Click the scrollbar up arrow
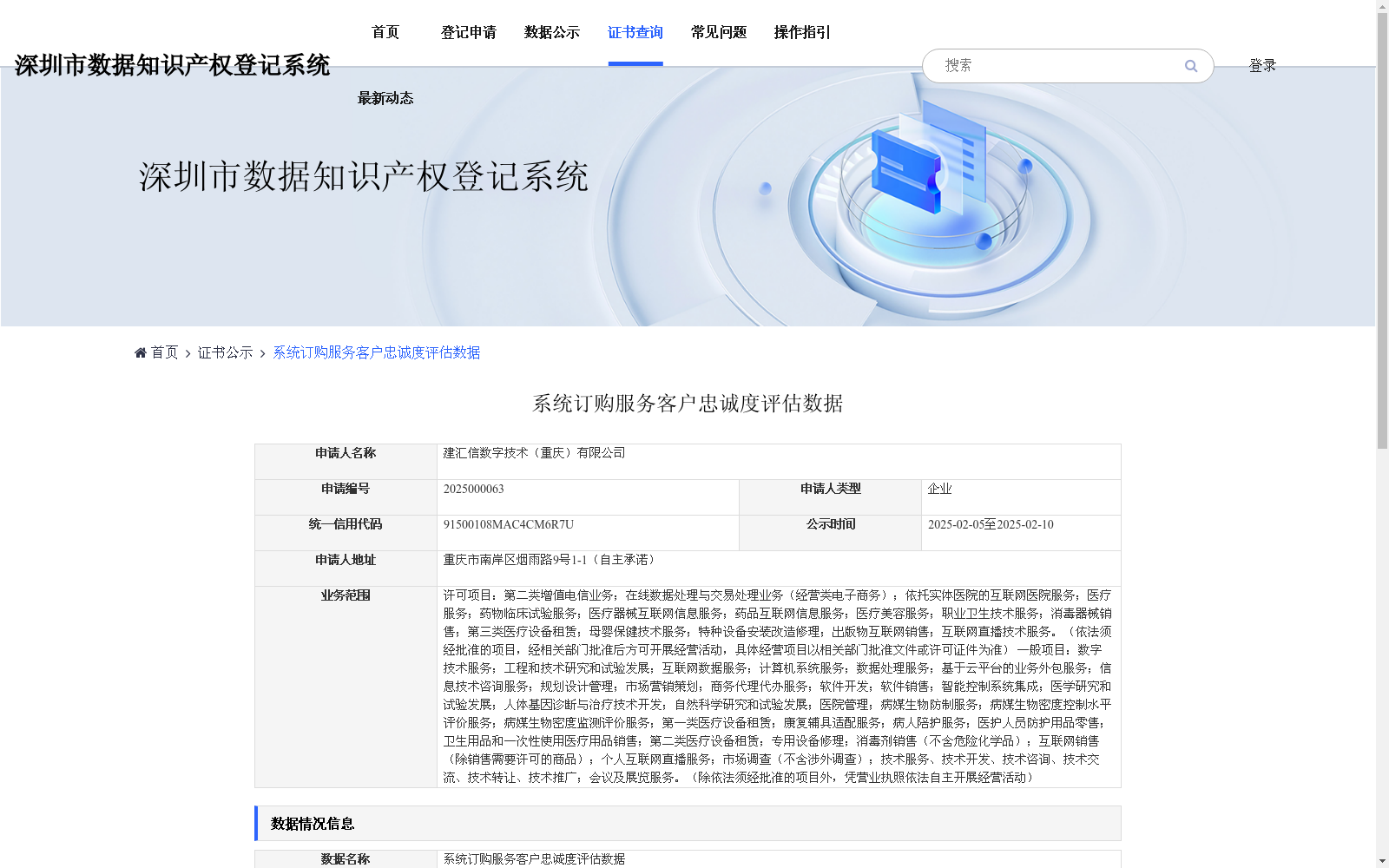The width and height of the screenshot is (1389, 868). 1382,6
